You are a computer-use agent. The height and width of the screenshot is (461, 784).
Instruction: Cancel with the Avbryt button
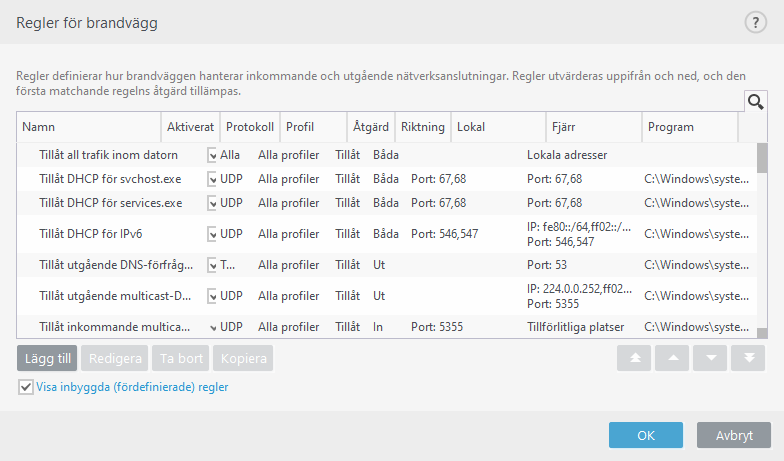tap(734, 435)
